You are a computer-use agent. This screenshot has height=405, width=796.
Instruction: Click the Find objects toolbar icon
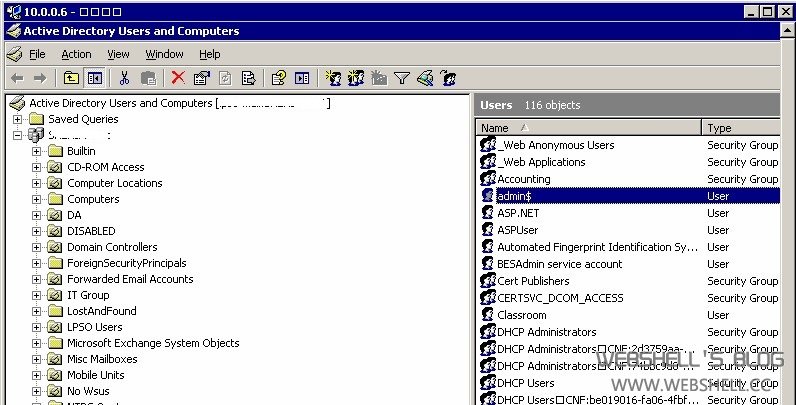click(425, 78)
